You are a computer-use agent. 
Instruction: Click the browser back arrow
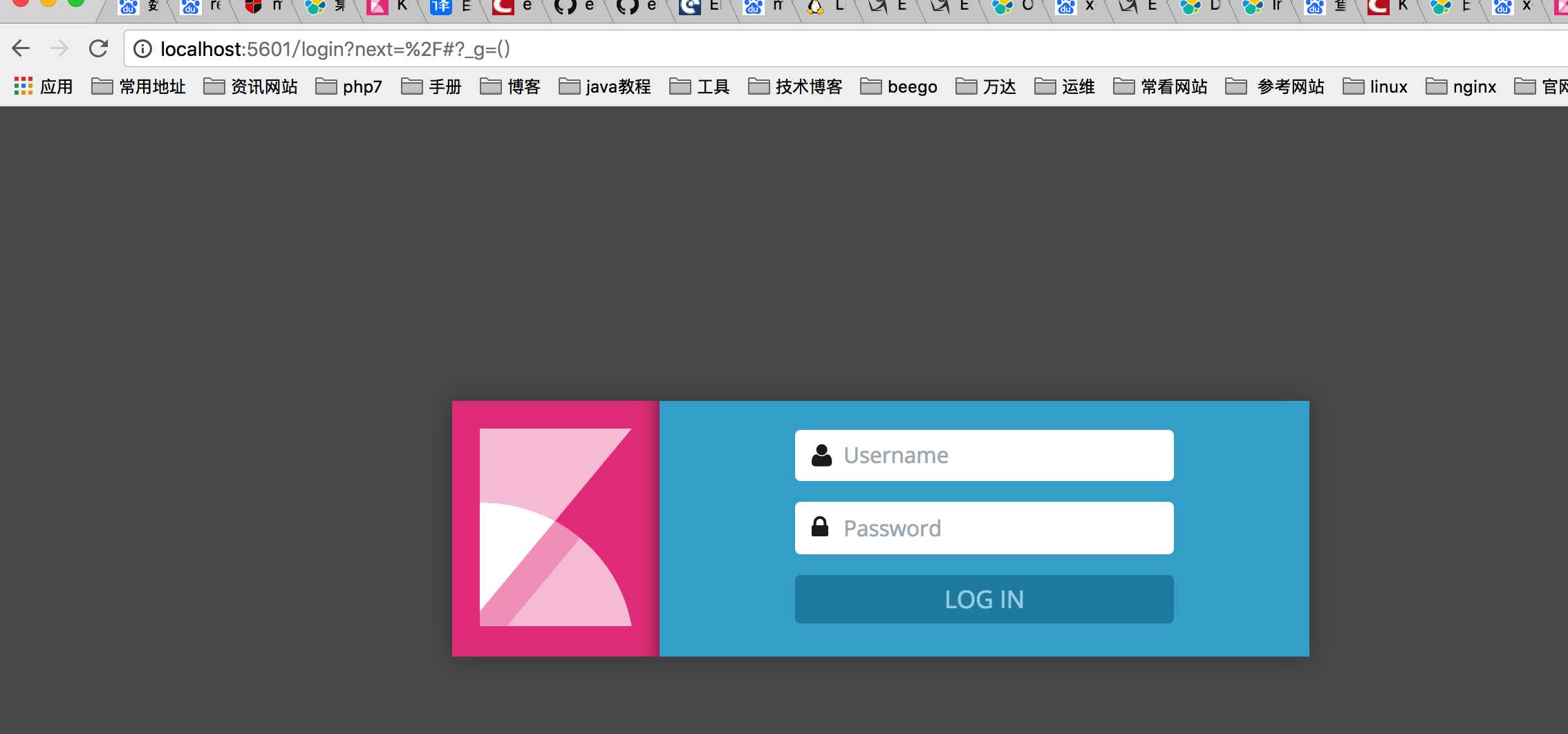(x=21, y=48)
